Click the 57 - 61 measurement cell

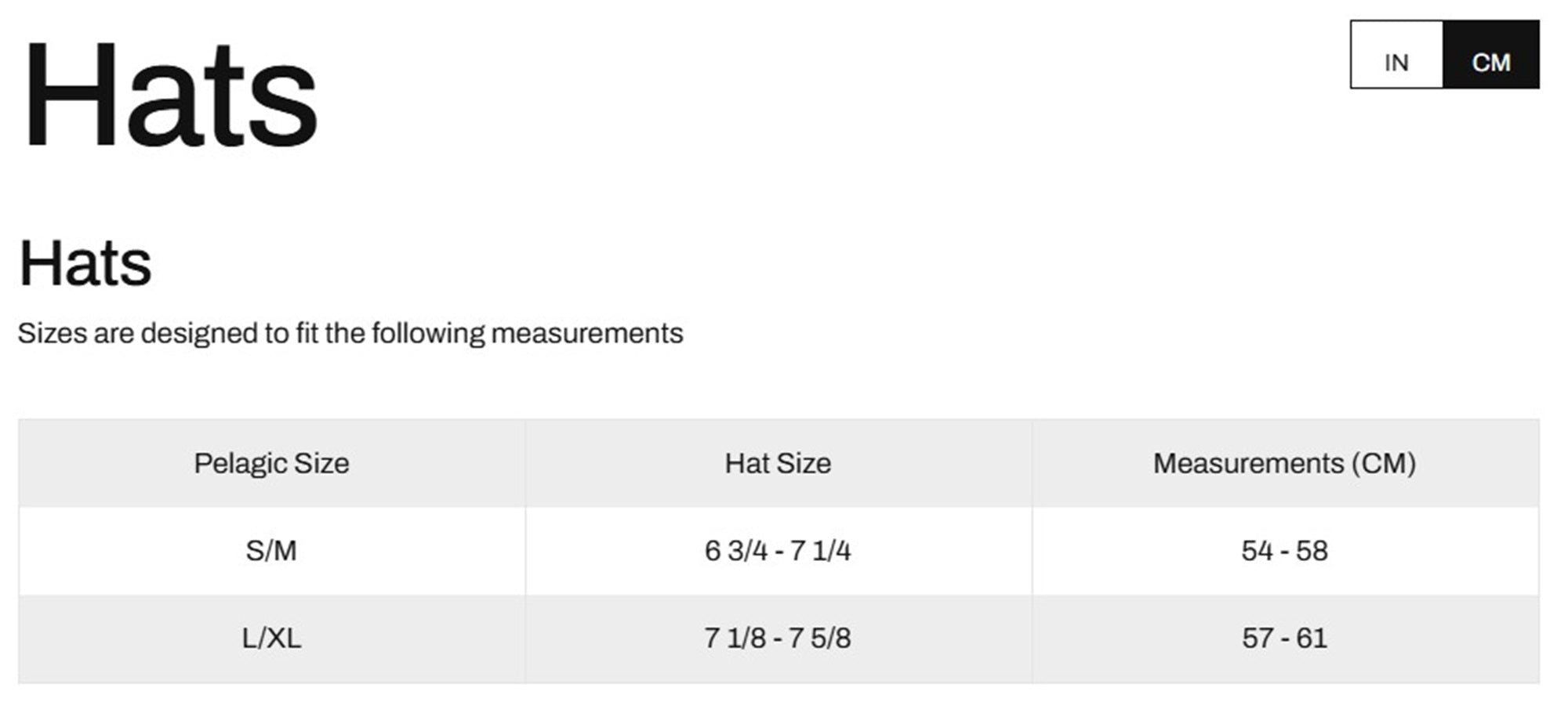click(1286, 639)
